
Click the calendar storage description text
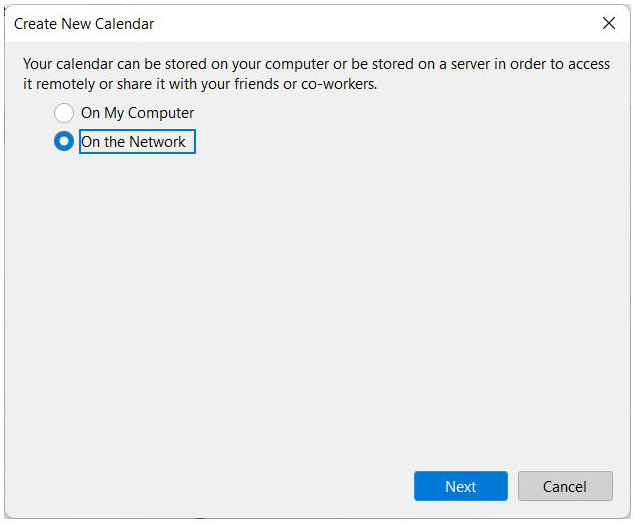pyautogui.click(x=316, y=74)
